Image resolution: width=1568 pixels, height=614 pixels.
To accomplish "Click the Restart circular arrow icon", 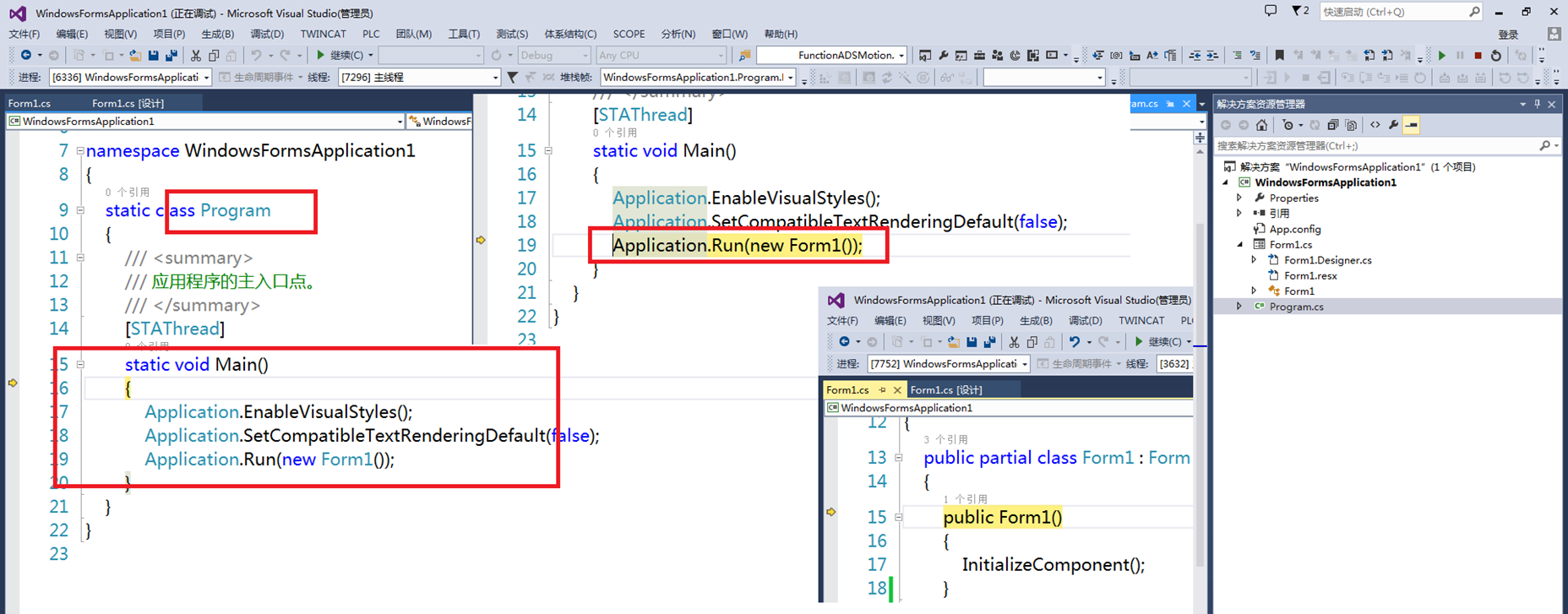I will (x=1496, y=56).
